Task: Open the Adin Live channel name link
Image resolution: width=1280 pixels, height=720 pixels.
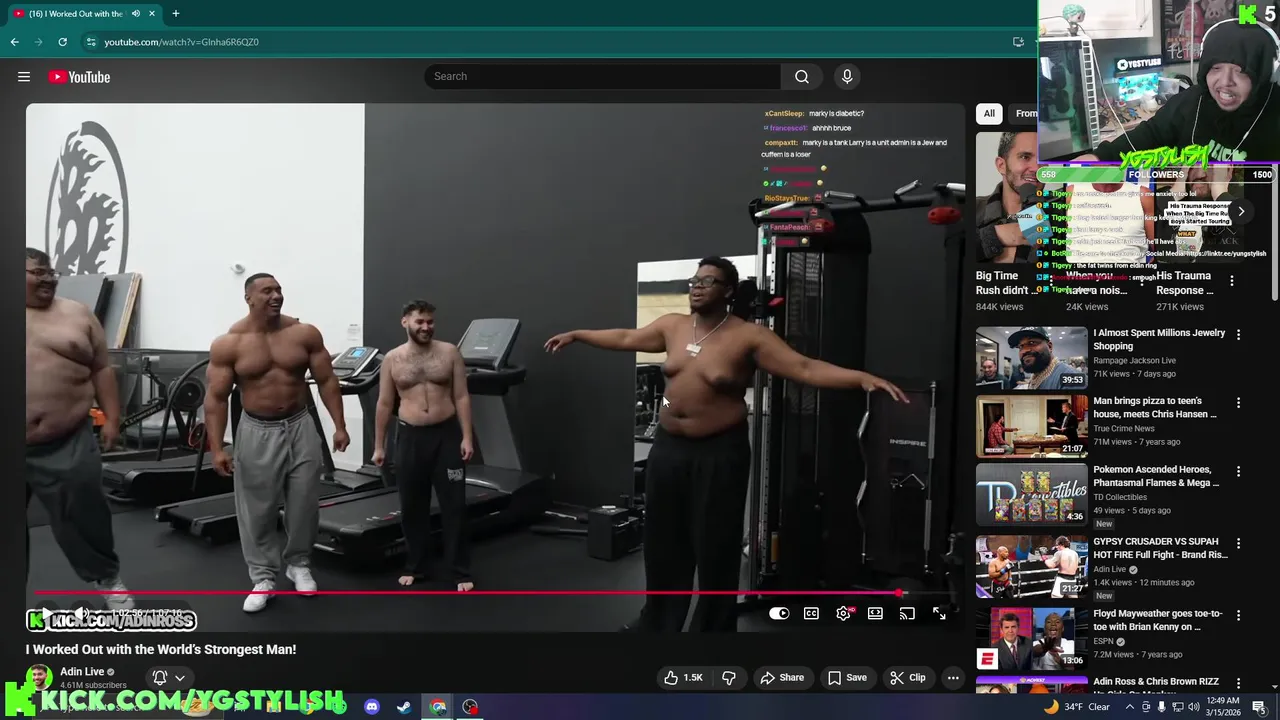Action: [x=82, y=672]
